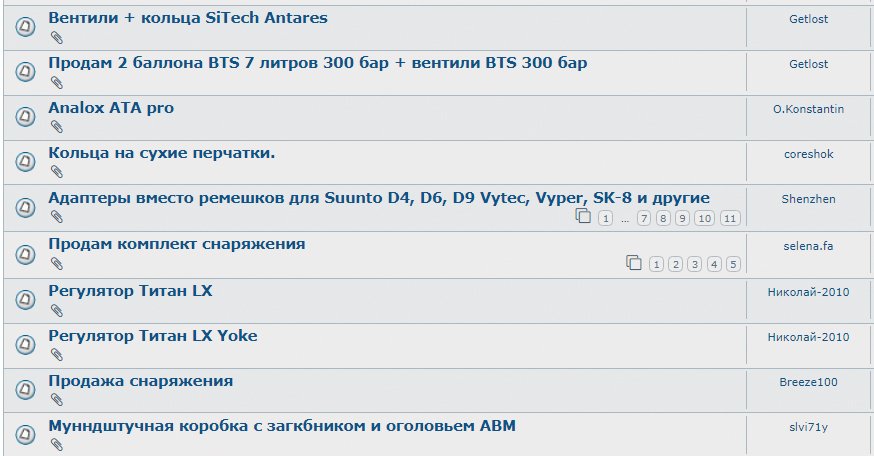Go to page 7 of the Suunto adapters topic
The width and height of the screenshot is (874, 456).
pyautogui.click(x=644, y=219)
